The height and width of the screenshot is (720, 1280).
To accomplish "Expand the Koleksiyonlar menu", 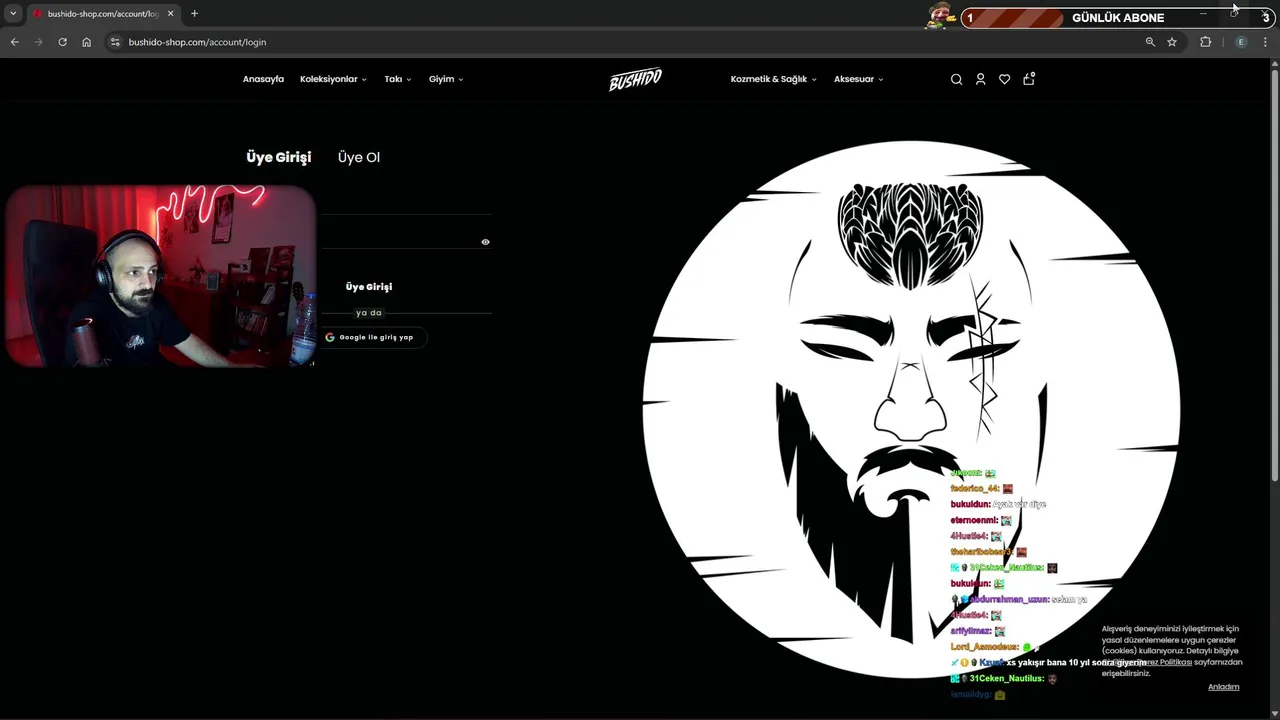I will coord(333,79).
